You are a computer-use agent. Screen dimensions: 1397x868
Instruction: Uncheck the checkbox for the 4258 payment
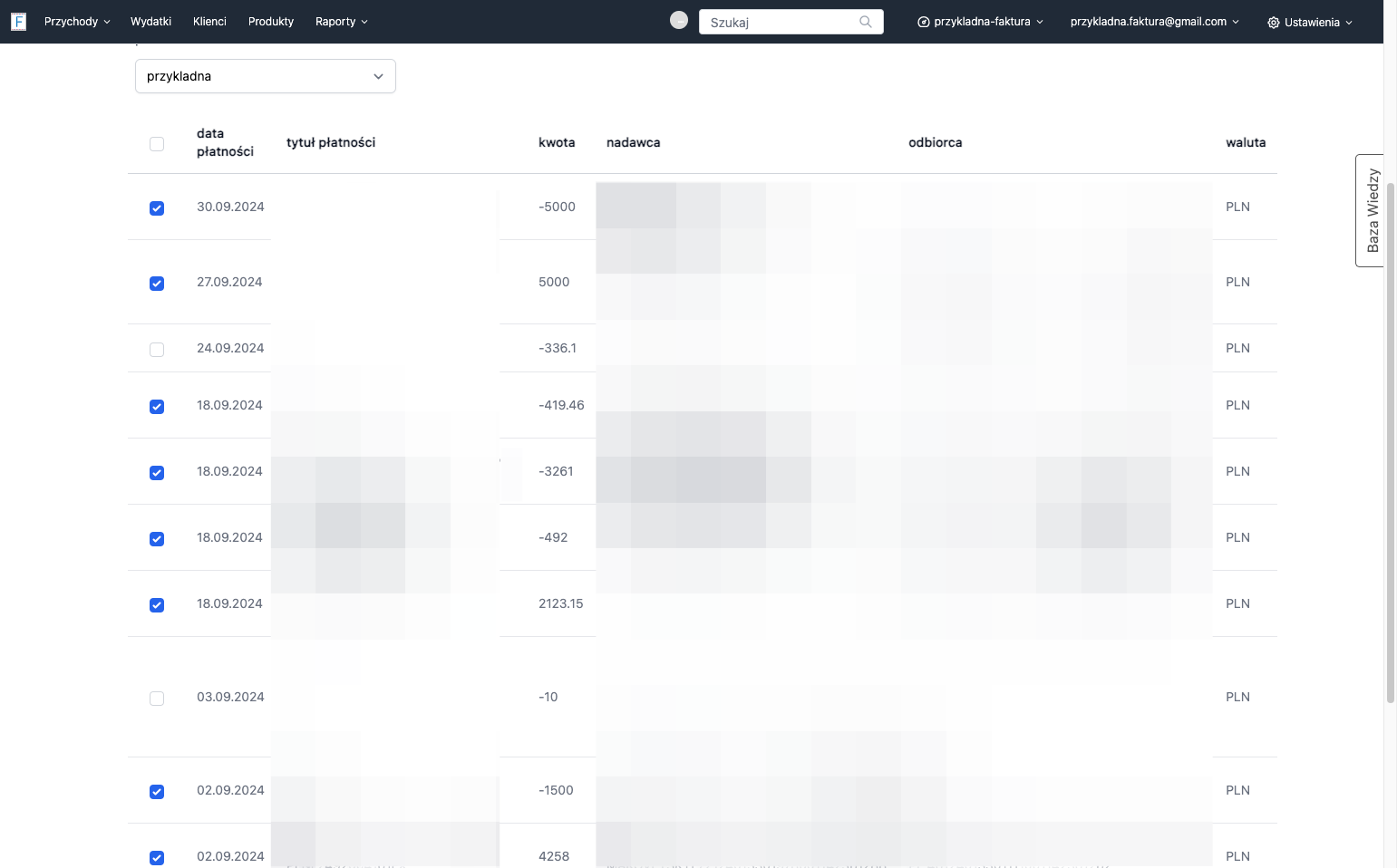[x=157, y=858]
